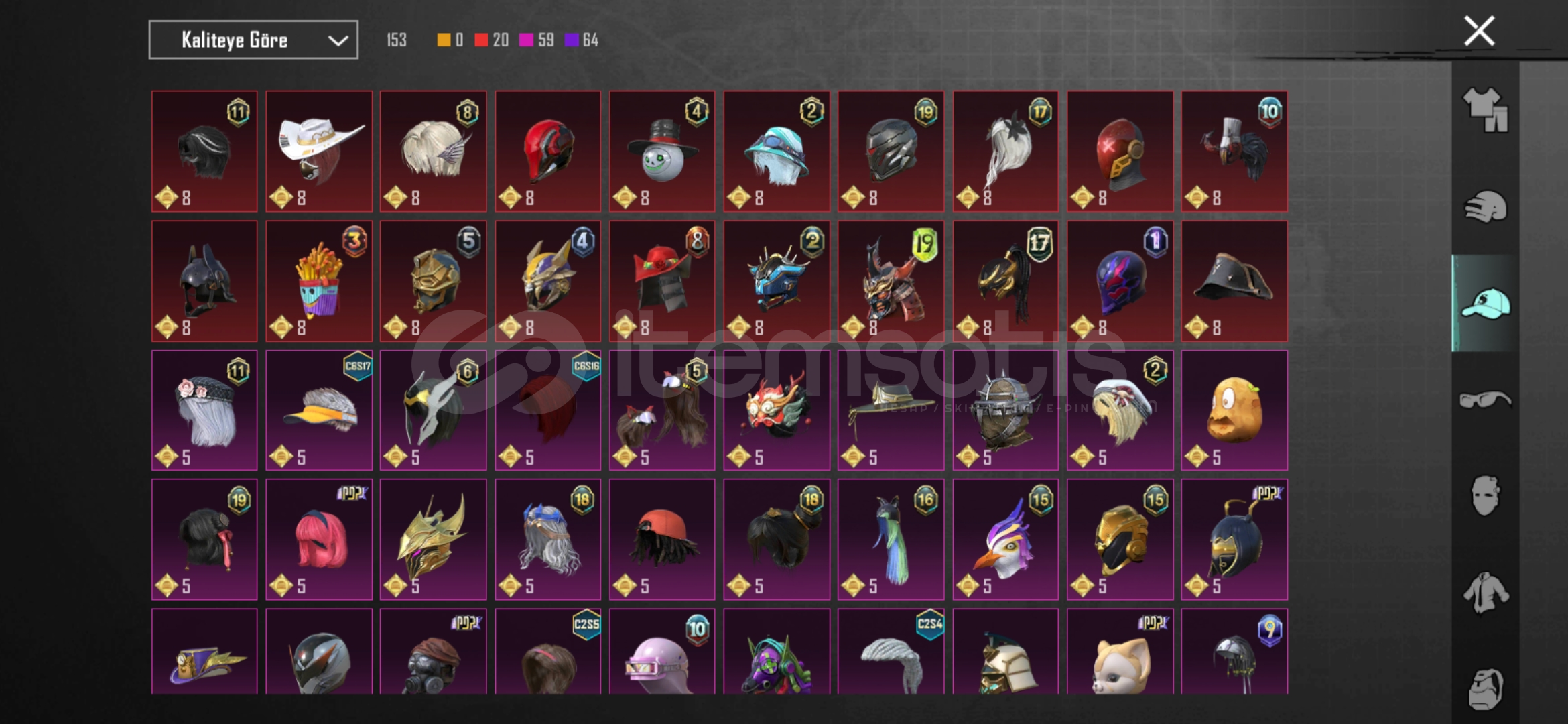Choose the snowman top hat item
The height and width of the screenshot is (724, 1568).
point(662,152)
